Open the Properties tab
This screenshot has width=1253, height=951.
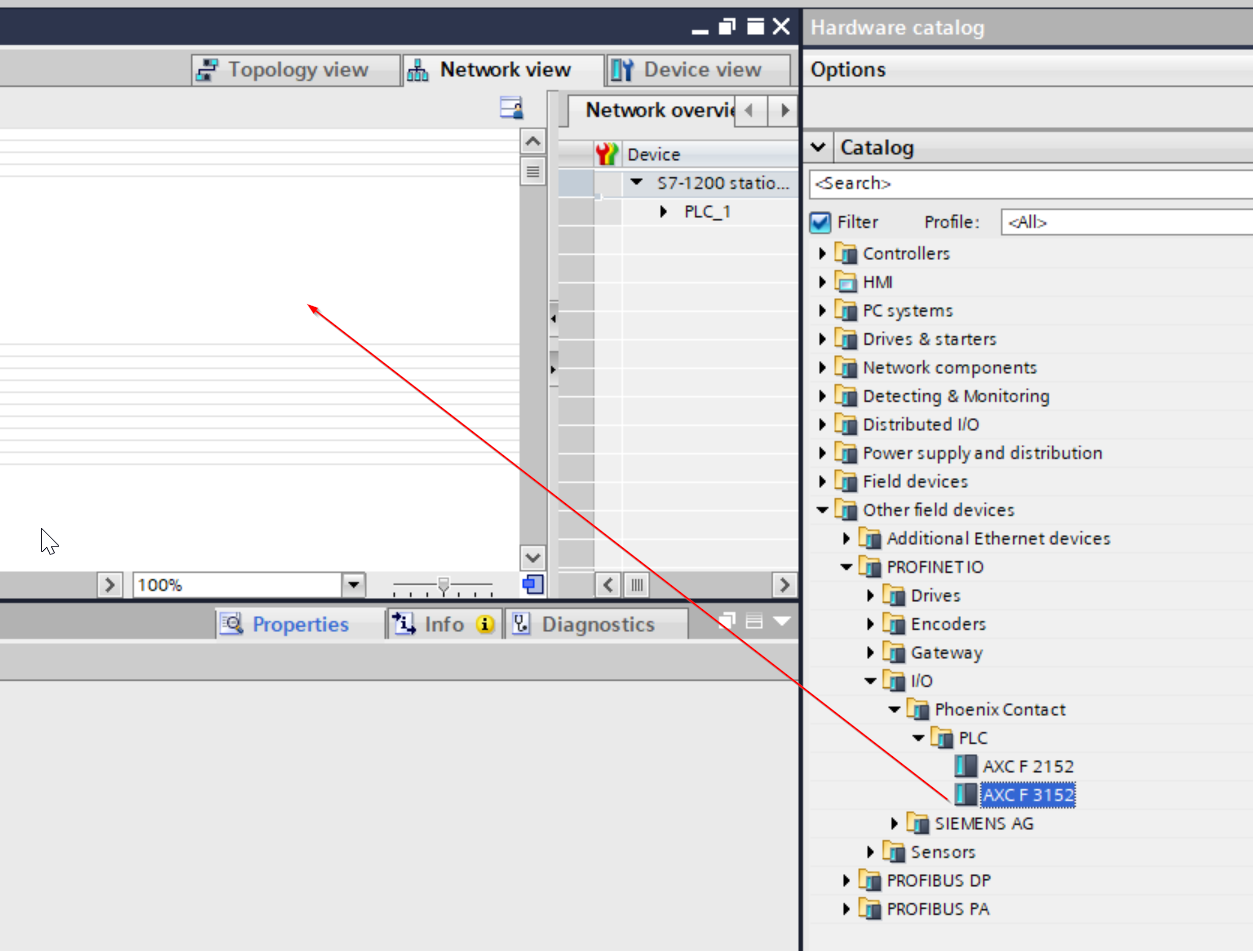(300, 624)
